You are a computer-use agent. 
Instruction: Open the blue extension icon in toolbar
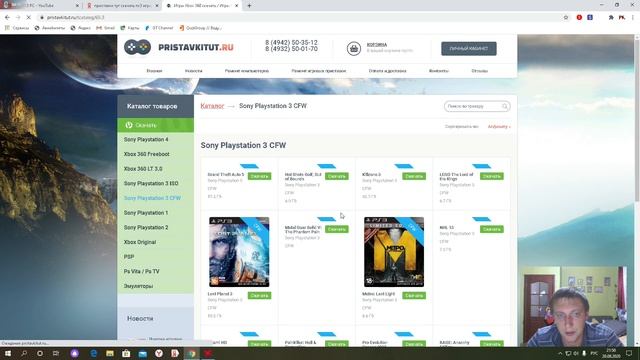pyautogui.click(x=590, y=18)
